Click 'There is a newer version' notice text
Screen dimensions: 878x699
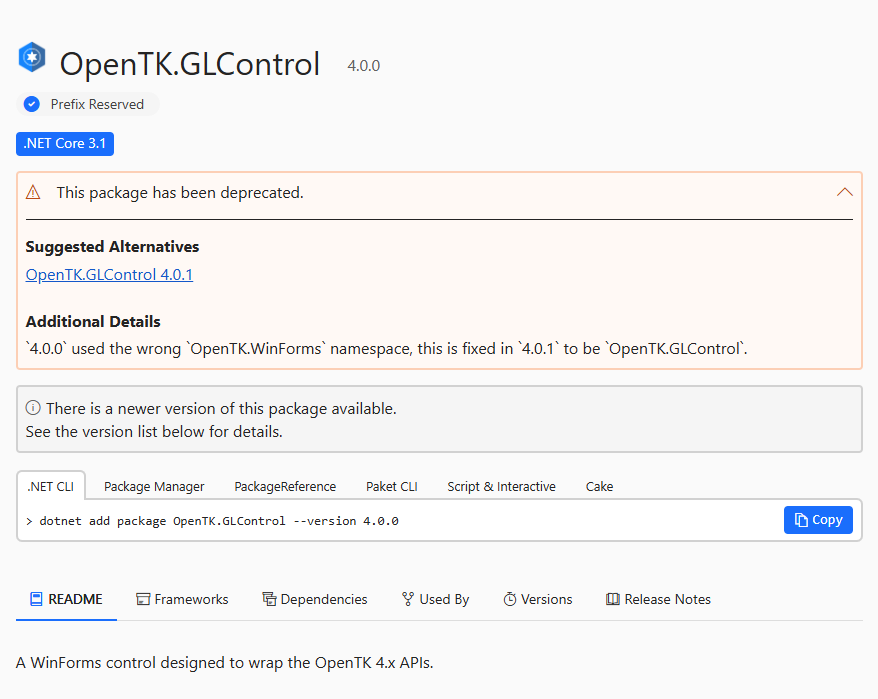coord(221,409)
